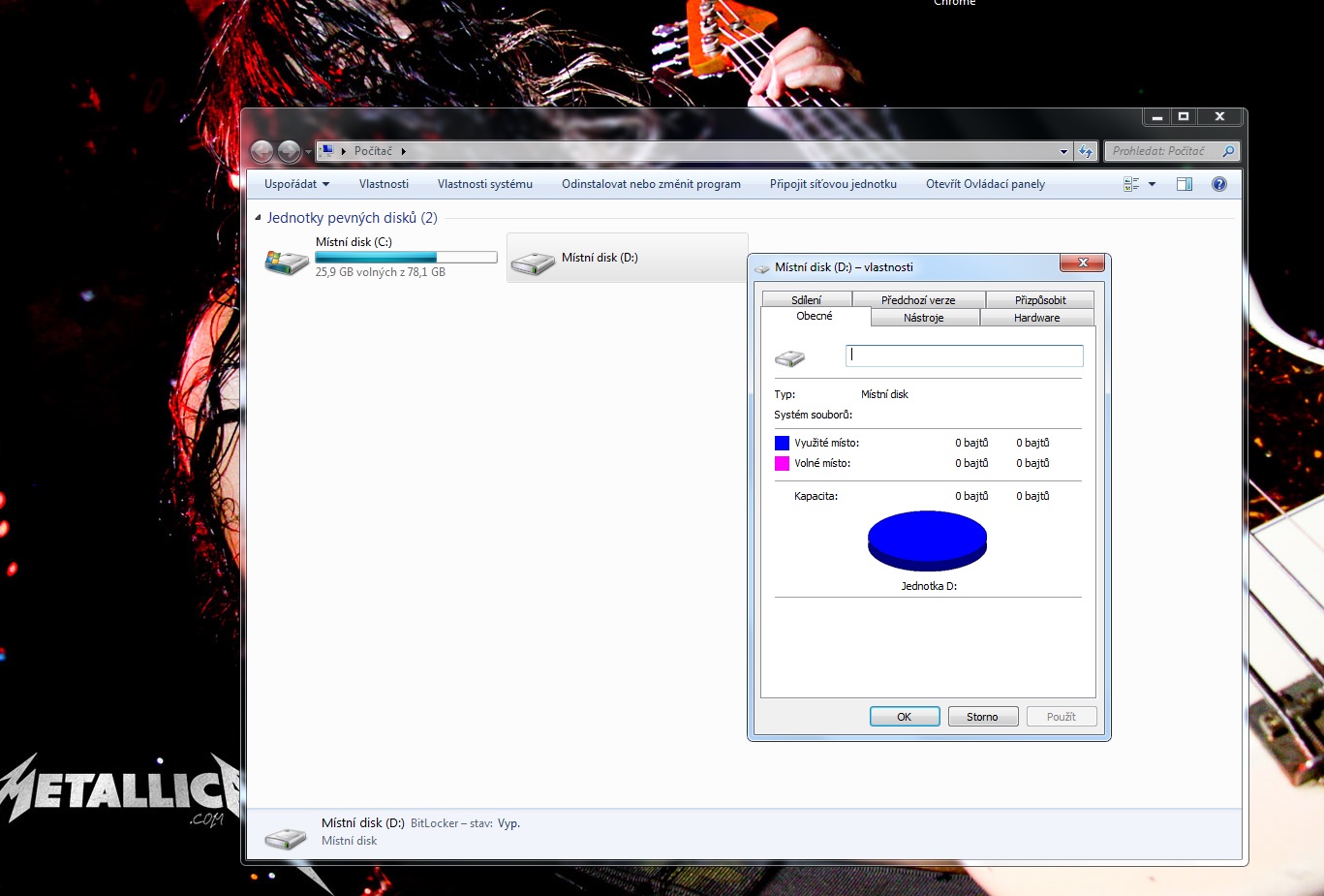The height and width of the screenshot is (896, 1324).
Task: Click the drive icon in the details pane
Action: click(286, 837)
